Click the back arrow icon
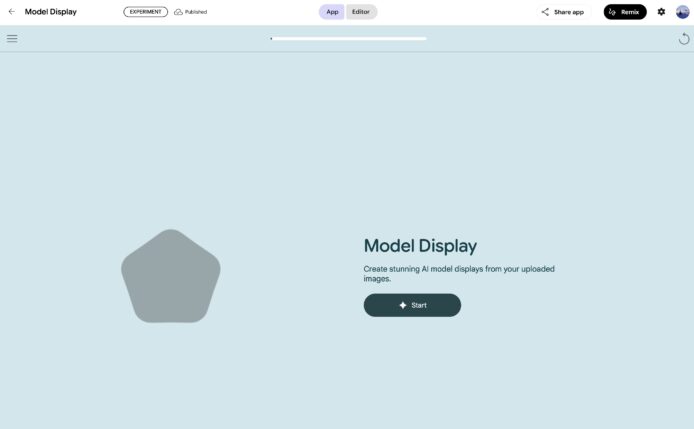 12,12
